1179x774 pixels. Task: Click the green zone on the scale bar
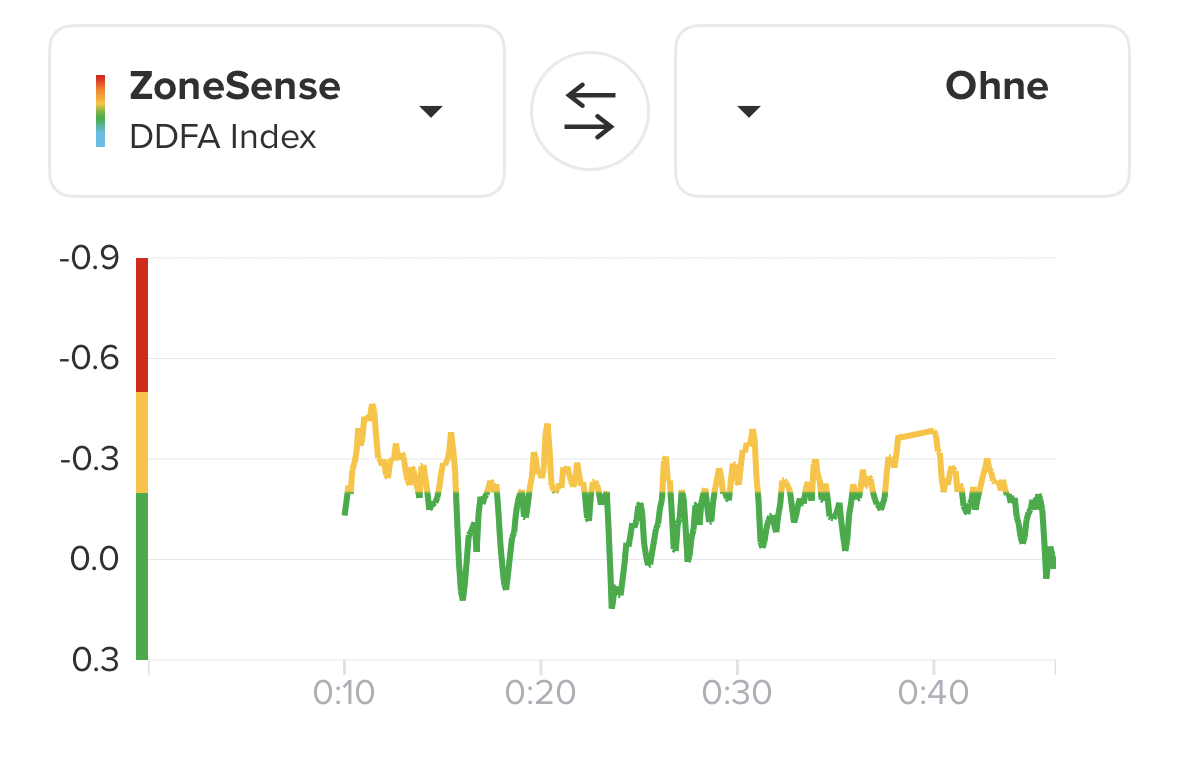(142, 575)
